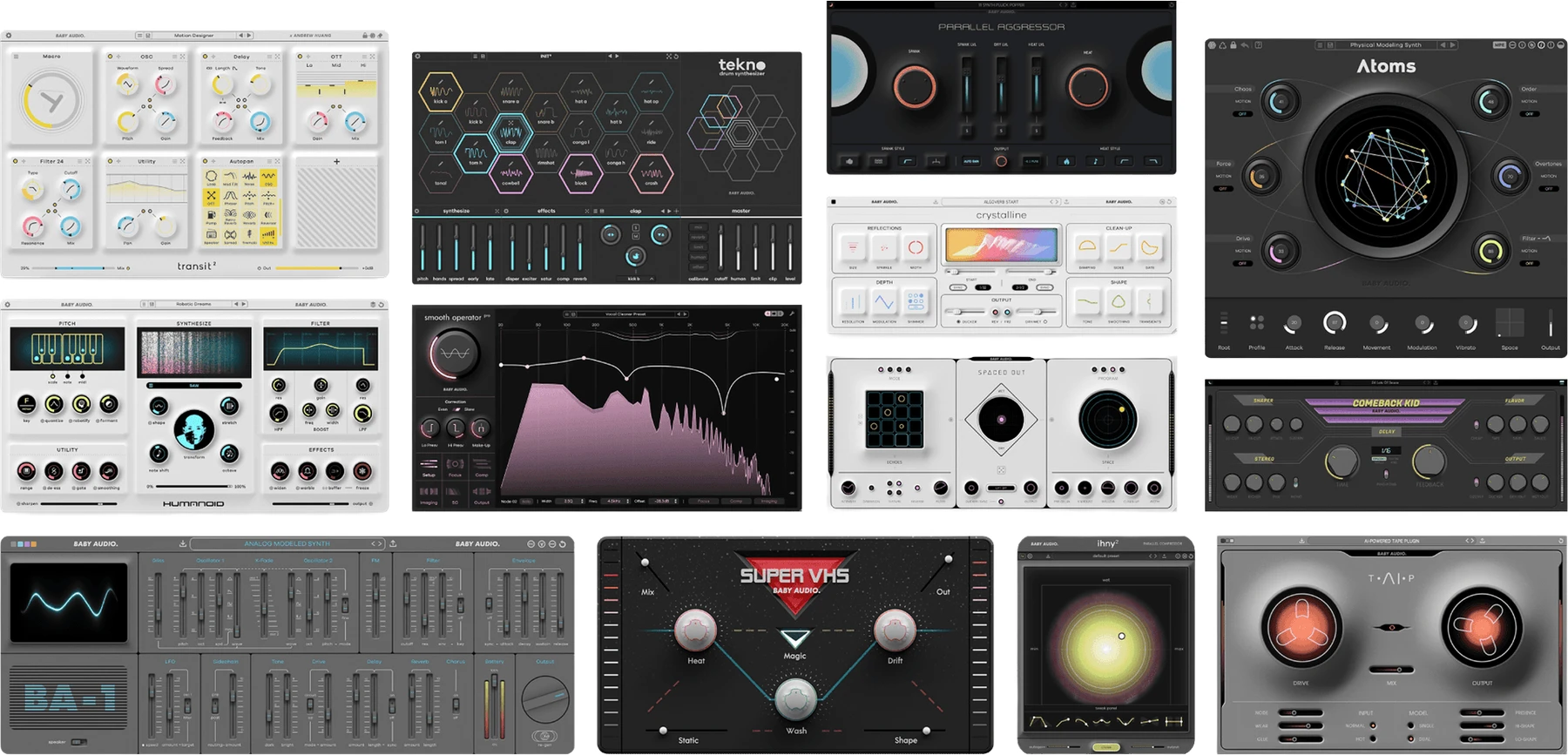This screenshot has height=755, width=1568.
Task: Click the Size icon in Crystalline Reflections
Action: [x=853, y=247]
